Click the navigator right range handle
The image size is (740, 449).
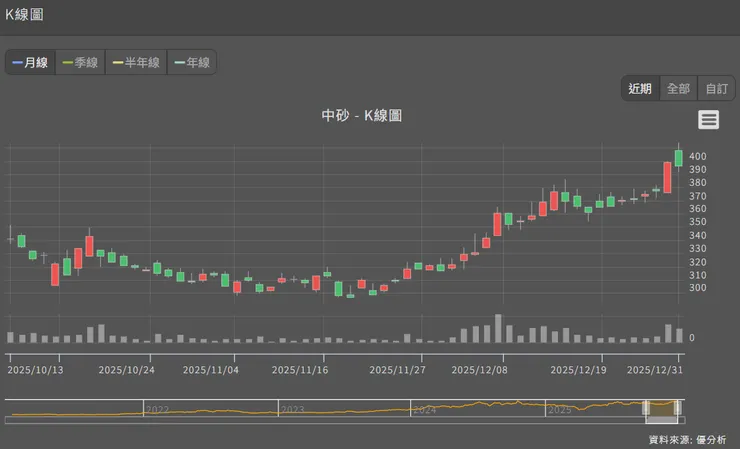point(677,408)
